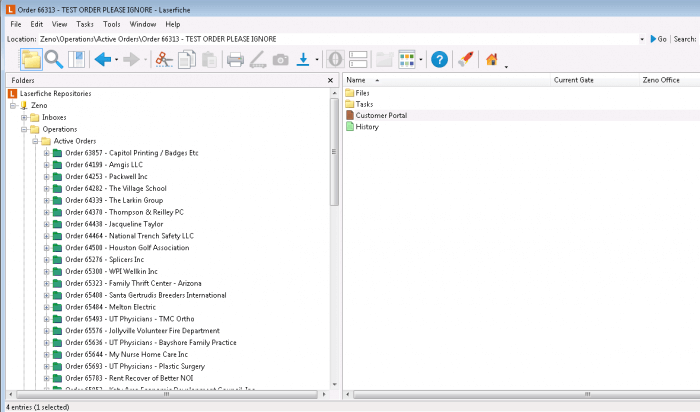Select Order 65276 - Splicers Inc

(104, 259)
